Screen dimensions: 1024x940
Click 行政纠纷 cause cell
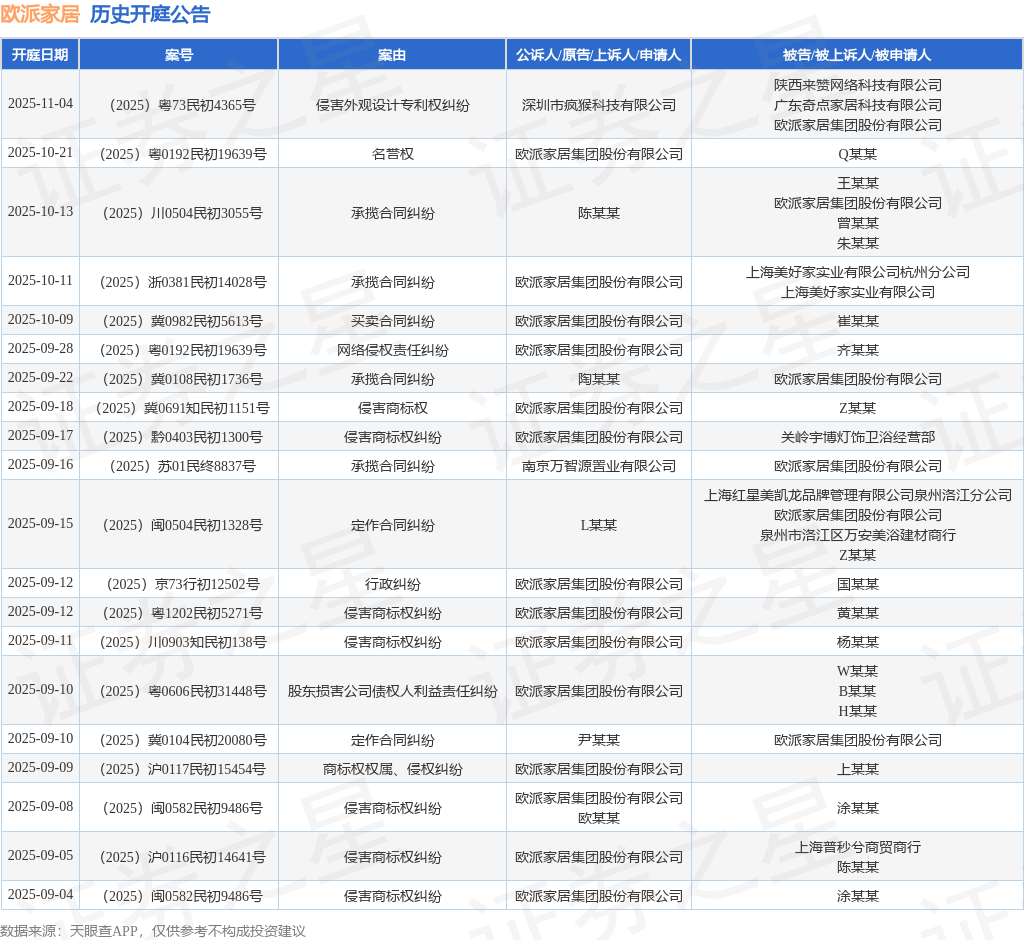[x=392, y=584]
